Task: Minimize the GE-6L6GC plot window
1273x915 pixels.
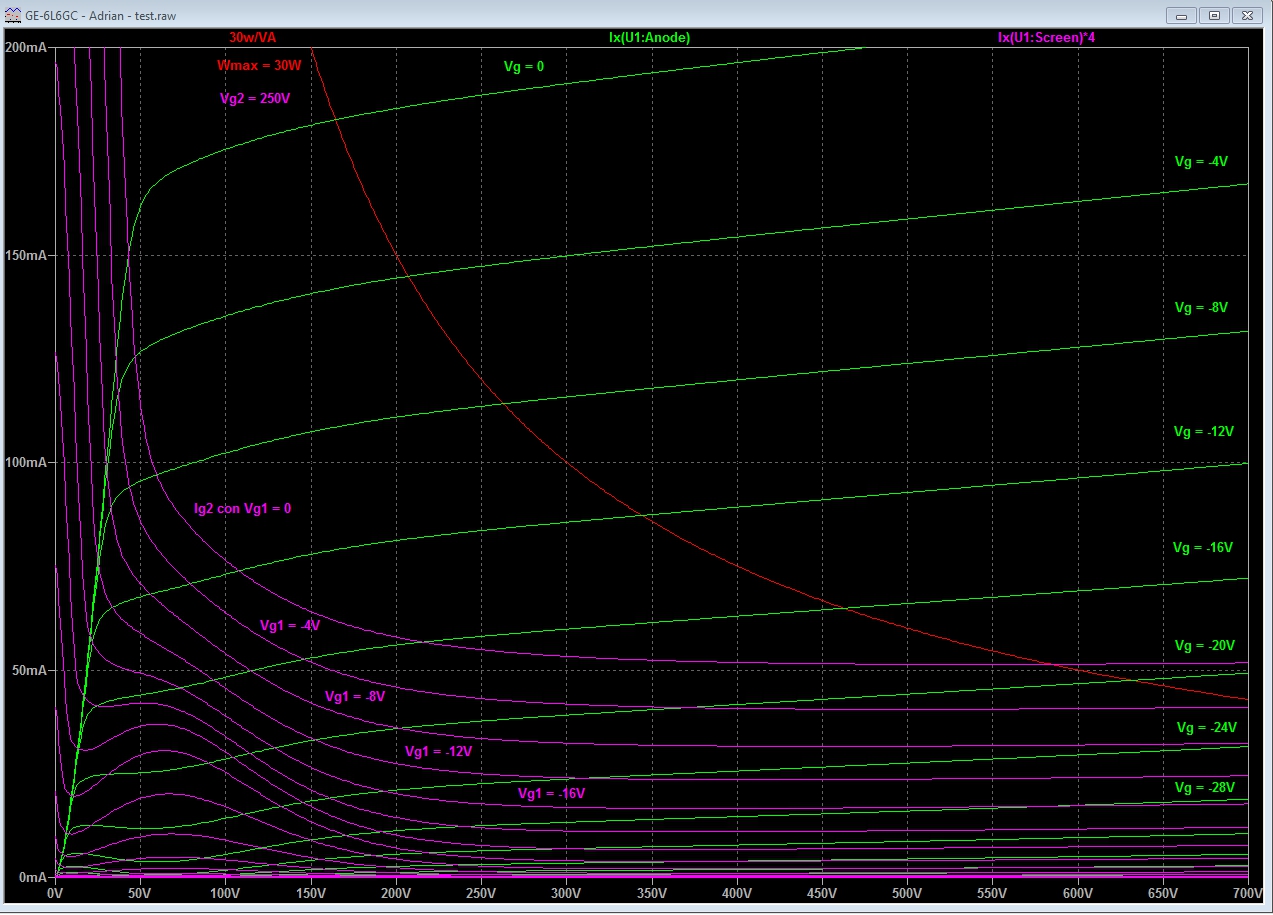Action: tap(1183, 15)
